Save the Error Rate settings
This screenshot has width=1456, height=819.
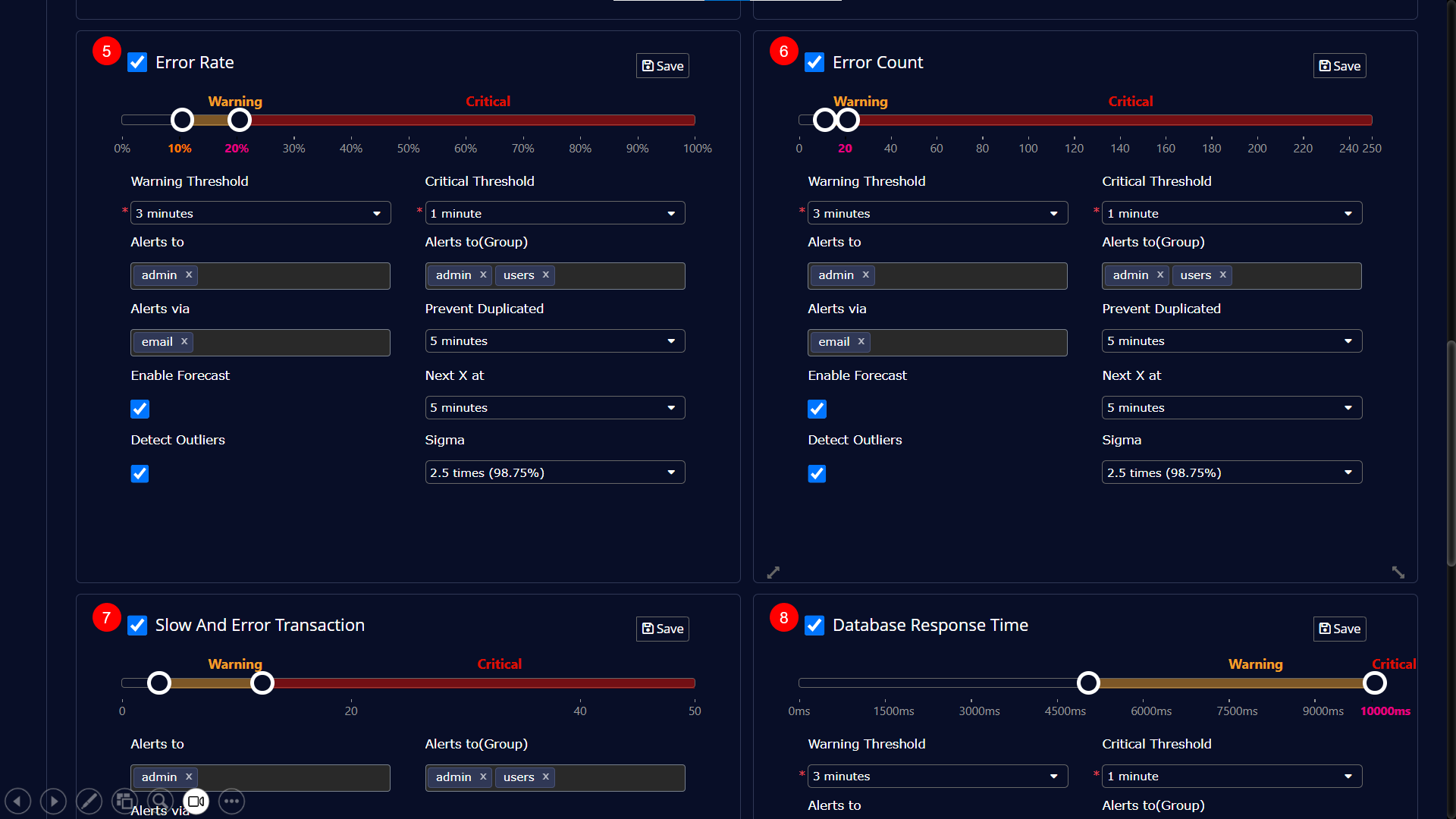pyautogui.click(x=663, y=66)
